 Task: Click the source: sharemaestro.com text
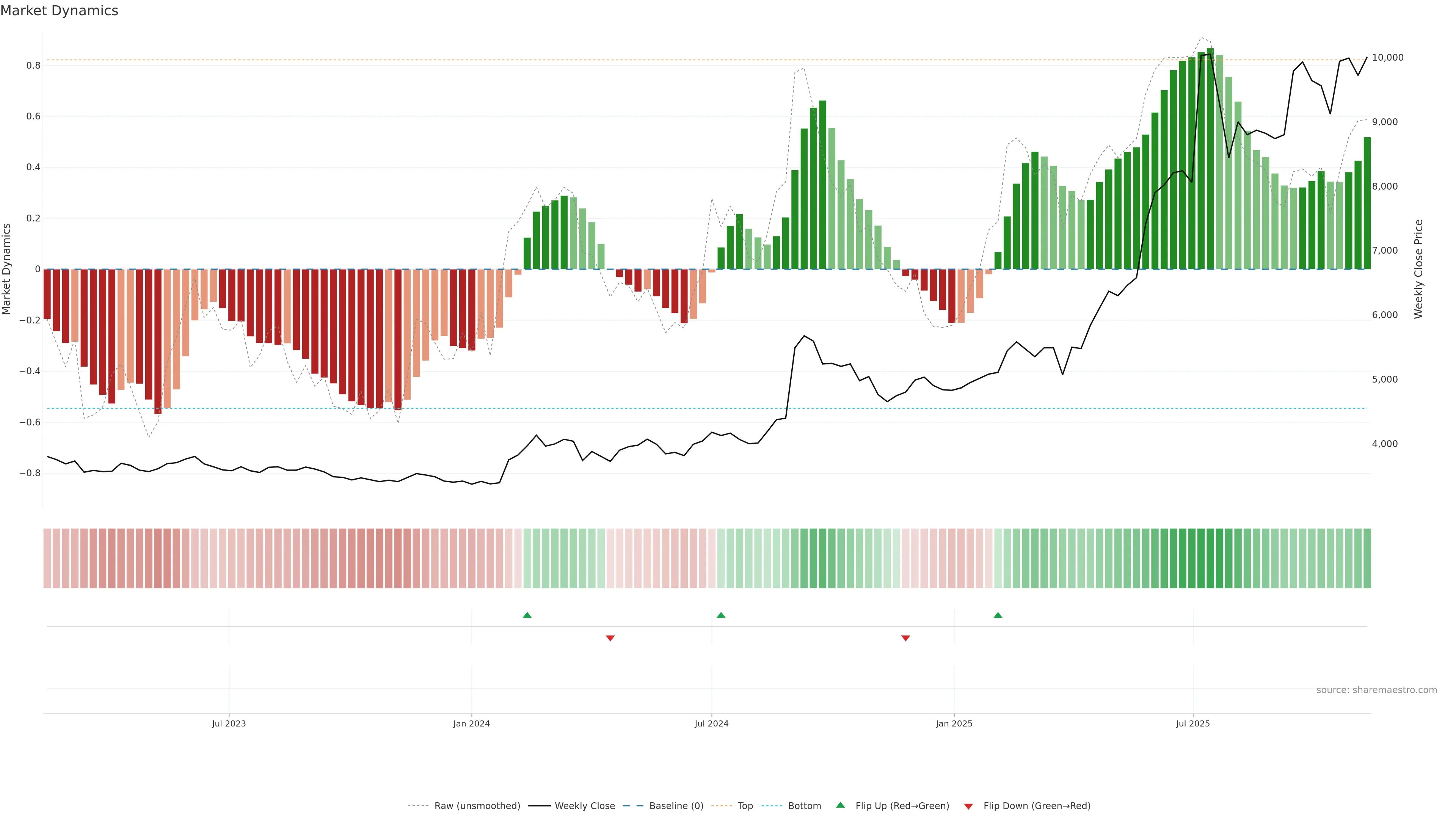1376,690
